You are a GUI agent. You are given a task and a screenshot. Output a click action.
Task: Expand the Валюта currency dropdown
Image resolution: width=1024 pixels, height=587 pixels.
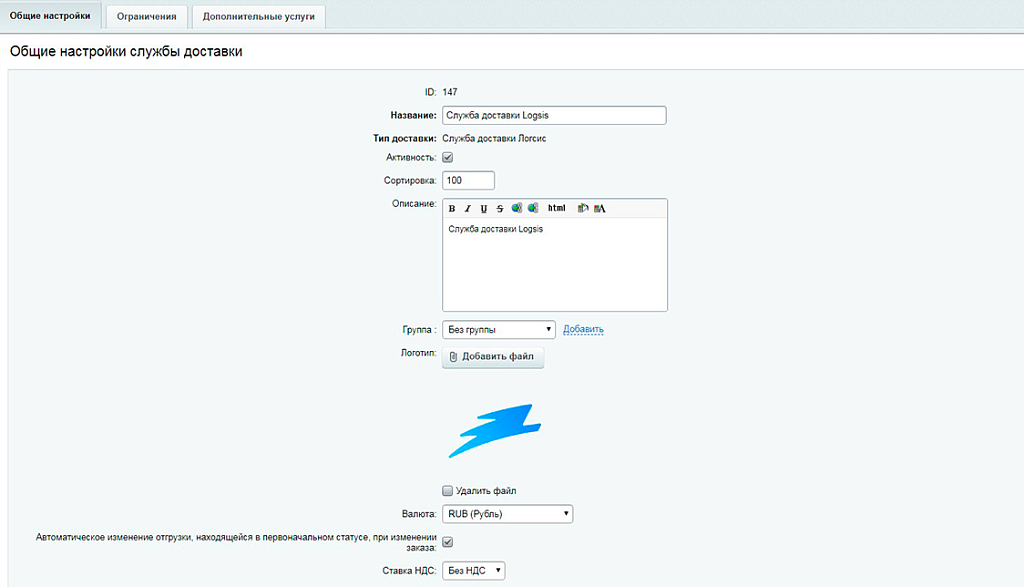coord(507,514)
